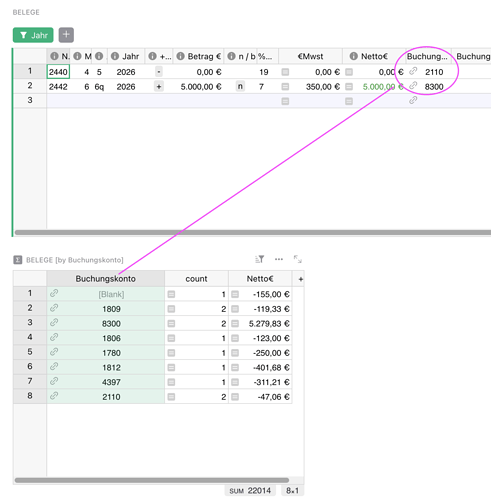The image size is (491, 500).
Task: Select the Netto€ header in BELEGE table
Action: click(374, 56)
